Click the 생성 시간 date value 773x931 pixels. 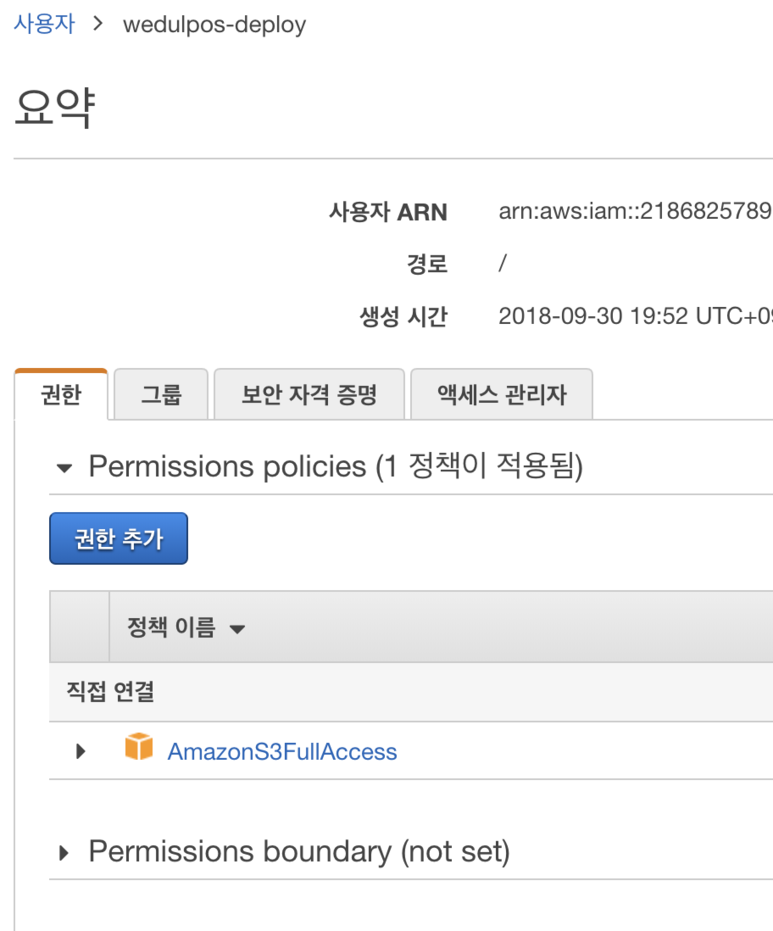pyautogui.click(x=635, y=316)
